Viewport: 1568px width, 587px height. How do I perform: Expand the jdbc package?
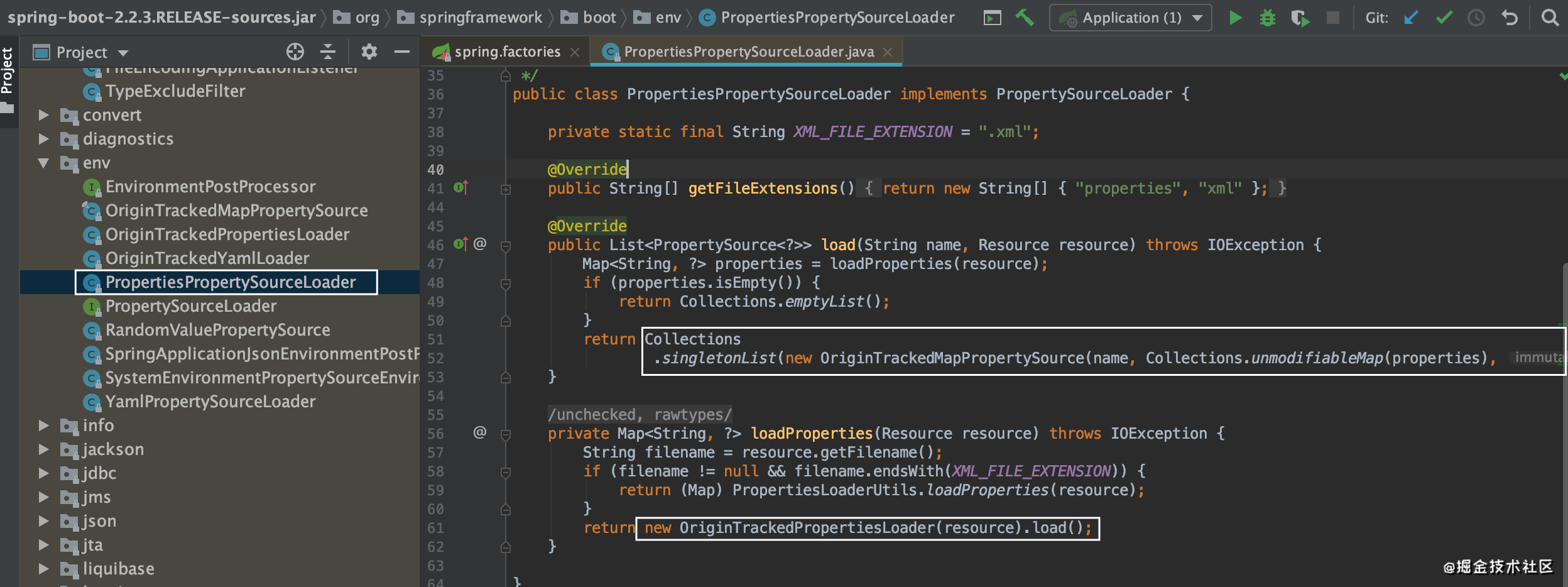click(x=43, y=473)
